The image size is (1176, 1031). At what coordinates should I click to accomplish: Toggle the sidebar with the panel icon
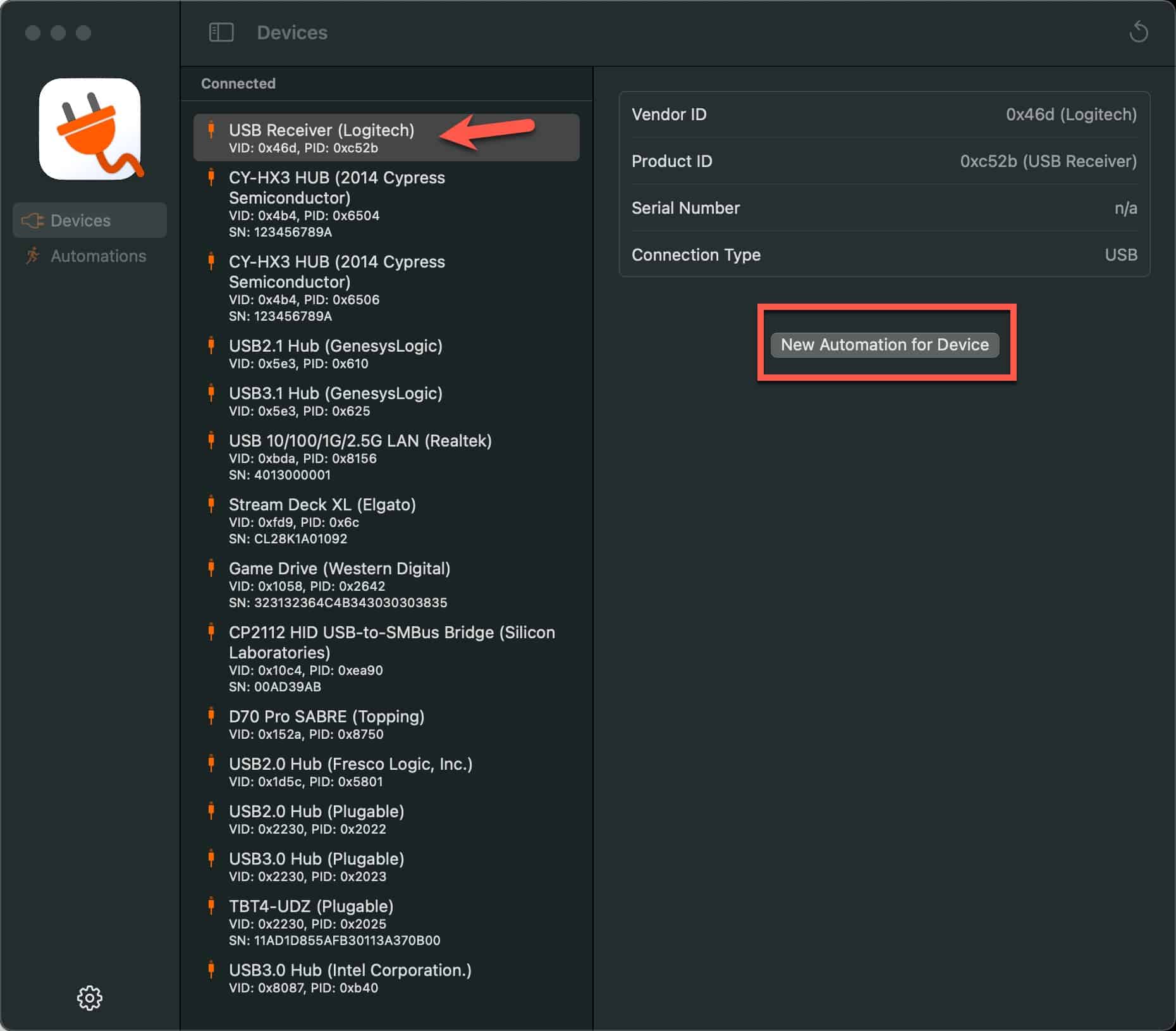click(221, 32)
